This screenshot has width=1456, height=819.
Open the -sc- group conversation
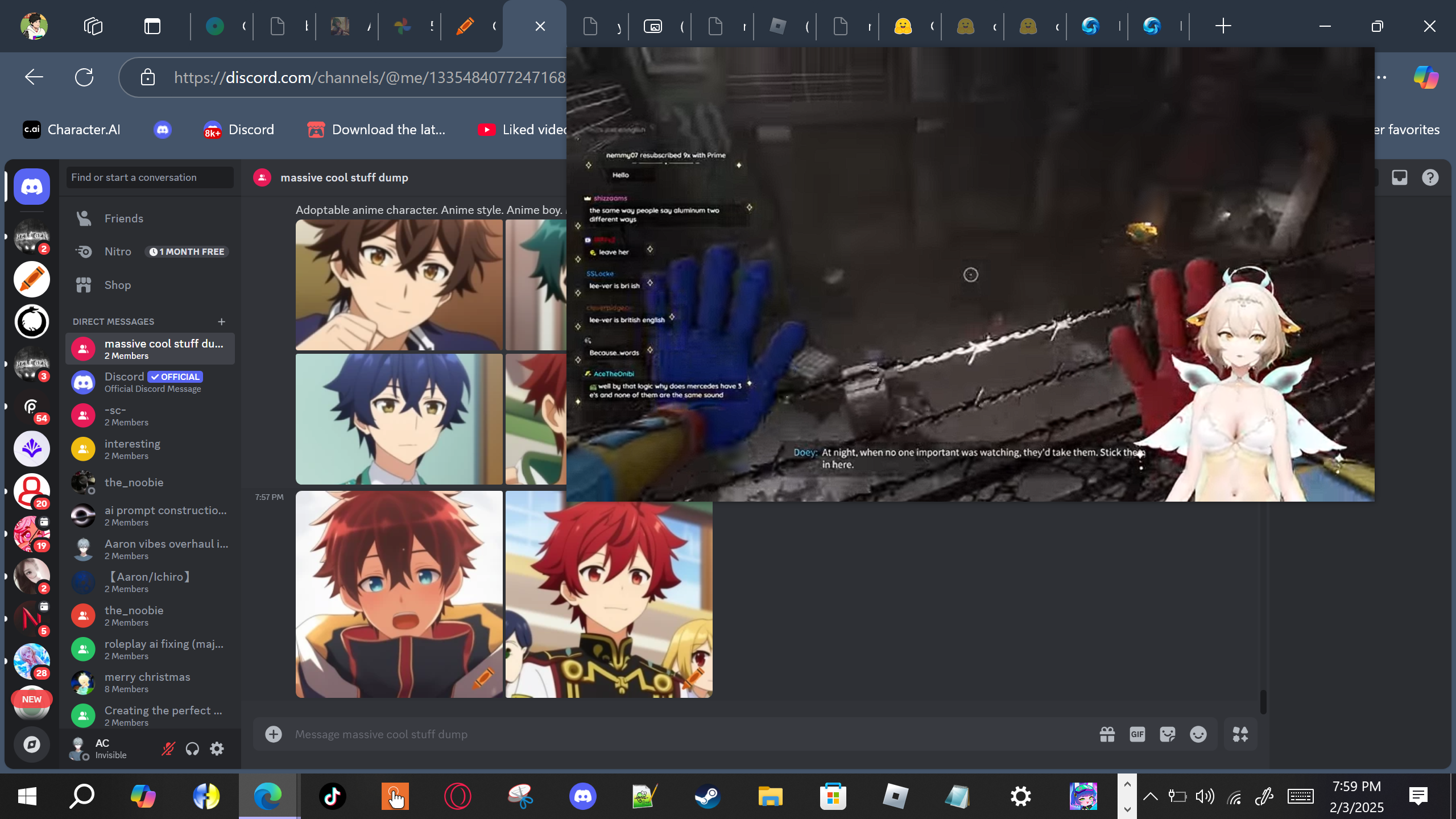tap(150, 416)
